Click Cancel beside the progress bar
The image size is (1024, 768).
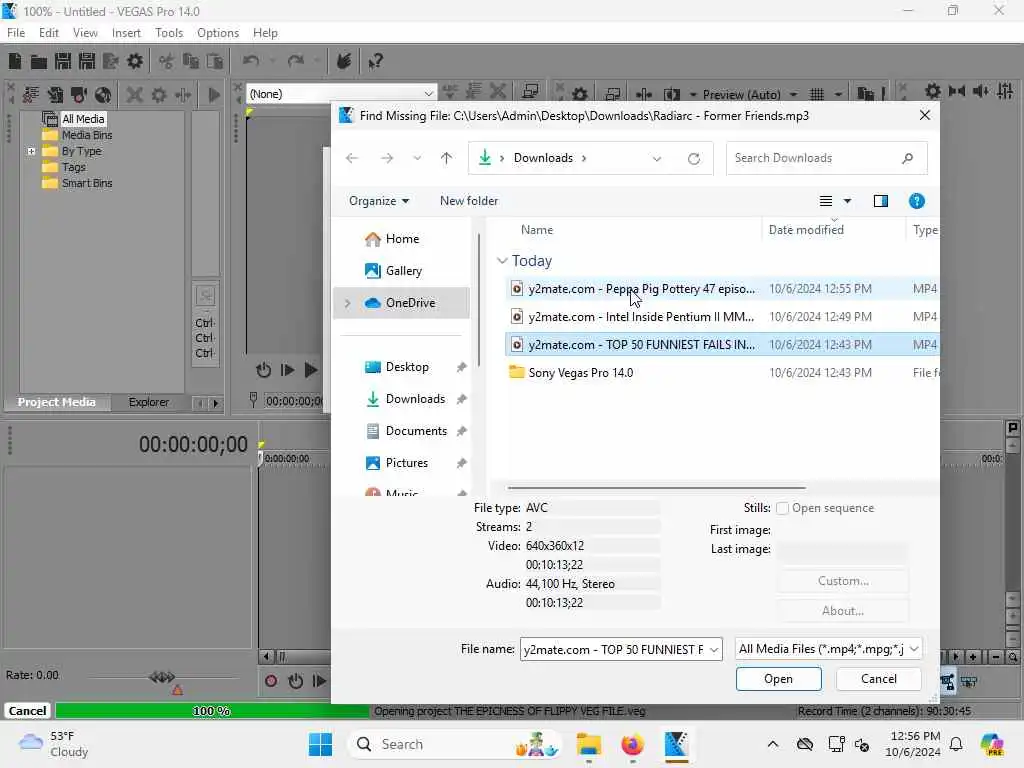tap(27, 711)
